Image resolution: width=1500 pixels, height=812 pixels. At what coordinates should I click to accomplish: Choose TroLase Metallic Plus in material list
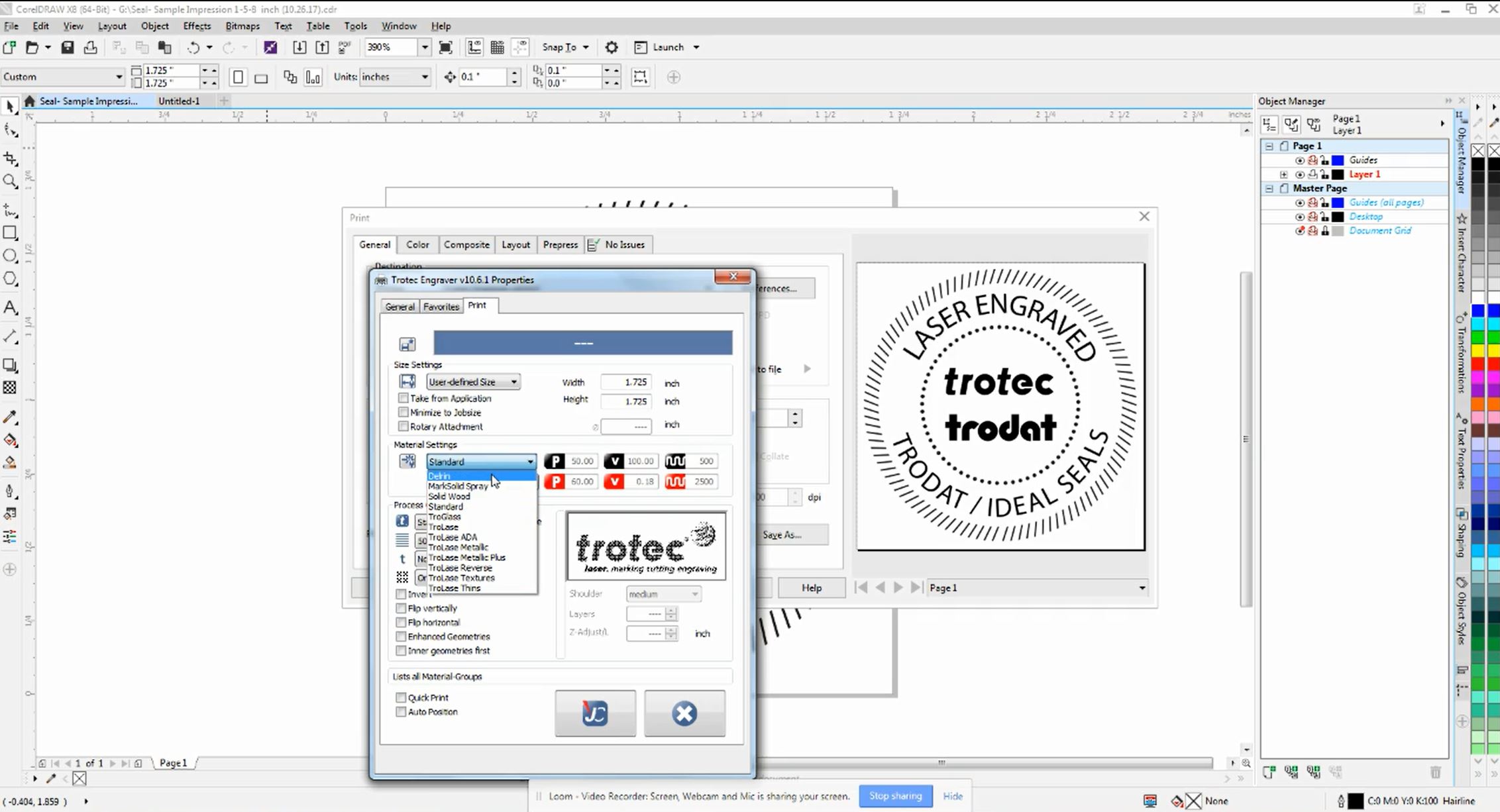point(482,557)
